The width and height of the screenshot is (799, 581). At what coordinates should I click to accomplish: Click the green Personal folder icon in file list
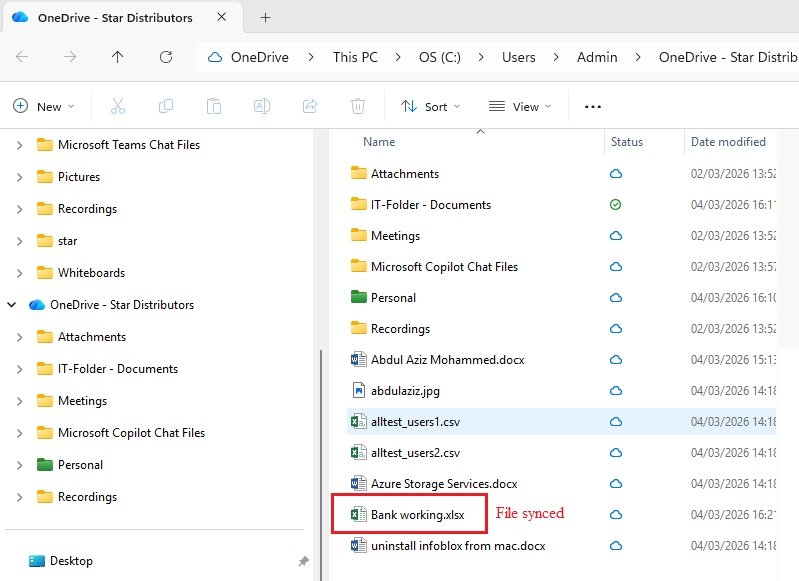pyautogui.click(x=359, y=297)
